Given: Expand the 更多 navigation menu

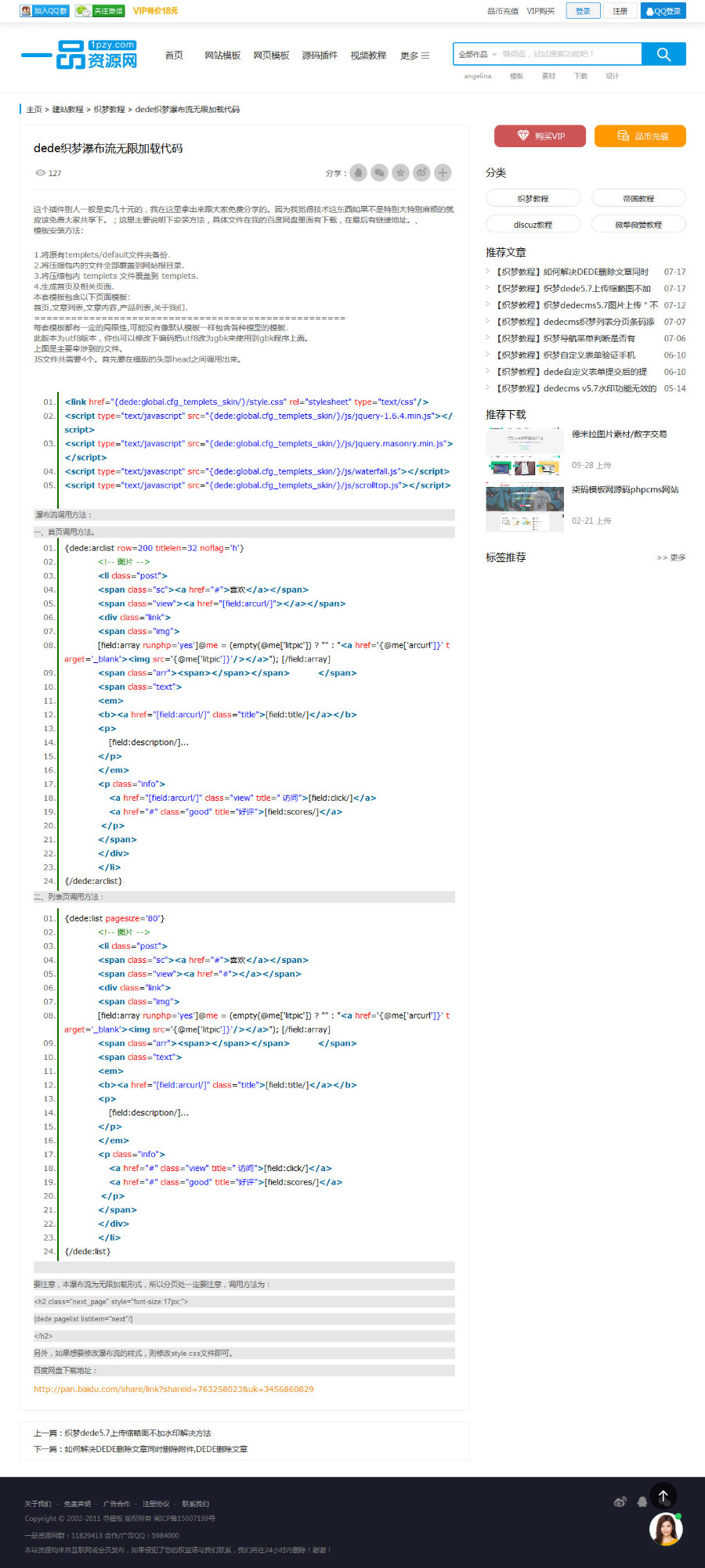Looking at the screenshot, I should click(x=414, y=56).
